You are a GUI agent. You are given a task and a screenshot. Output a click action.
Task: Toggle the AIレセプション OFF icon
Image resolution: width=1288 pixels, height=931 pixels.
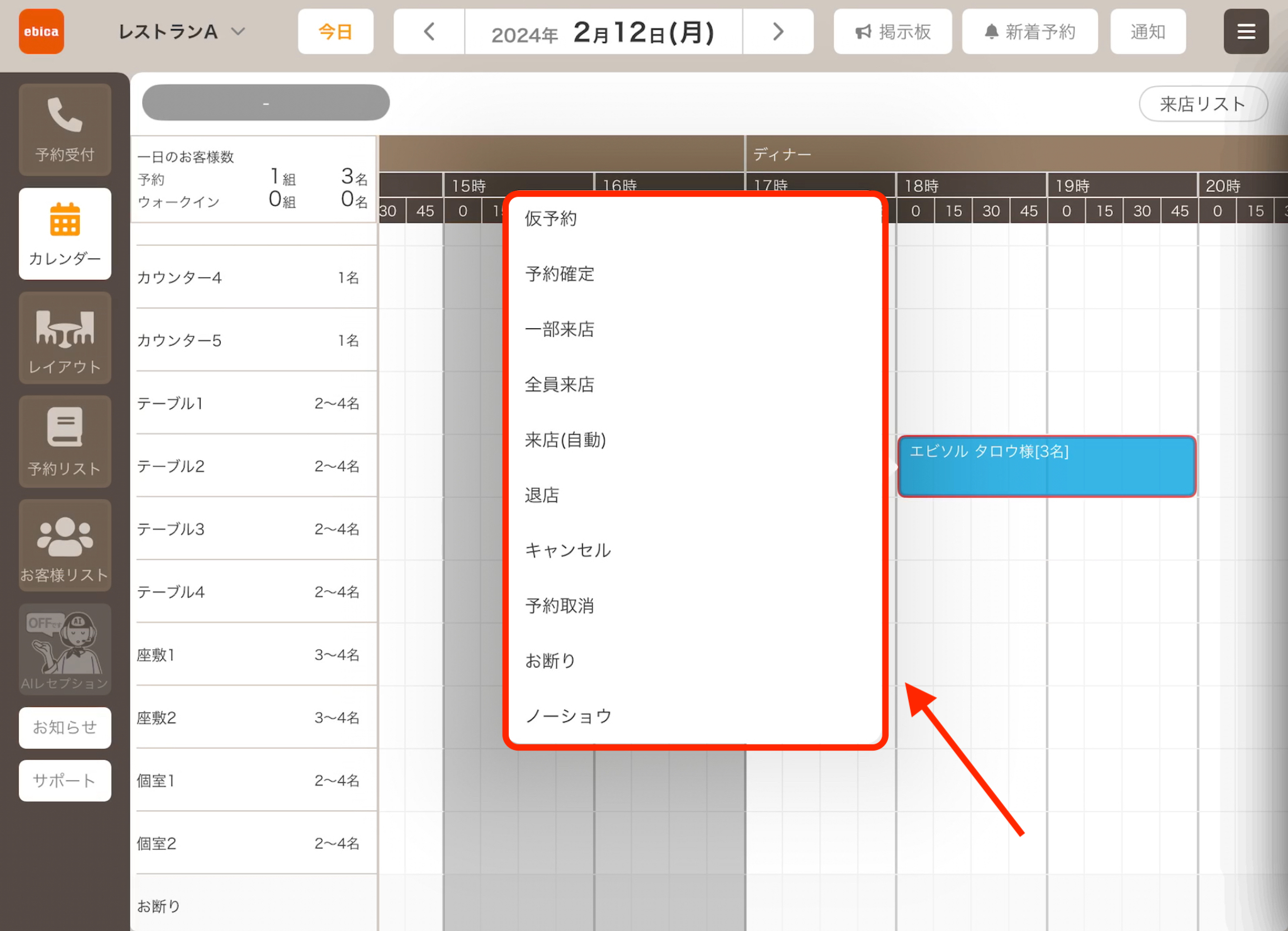tap(65, 649)
